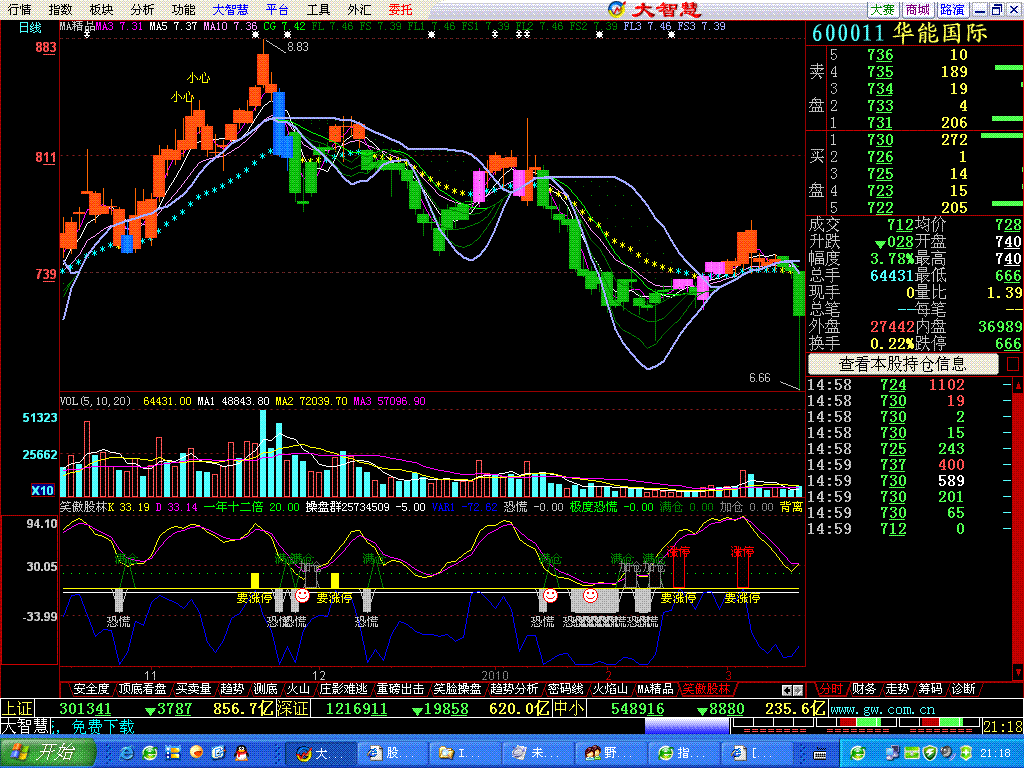
Task: Switch to the 分时 tab
Action: tap(831, 689)
